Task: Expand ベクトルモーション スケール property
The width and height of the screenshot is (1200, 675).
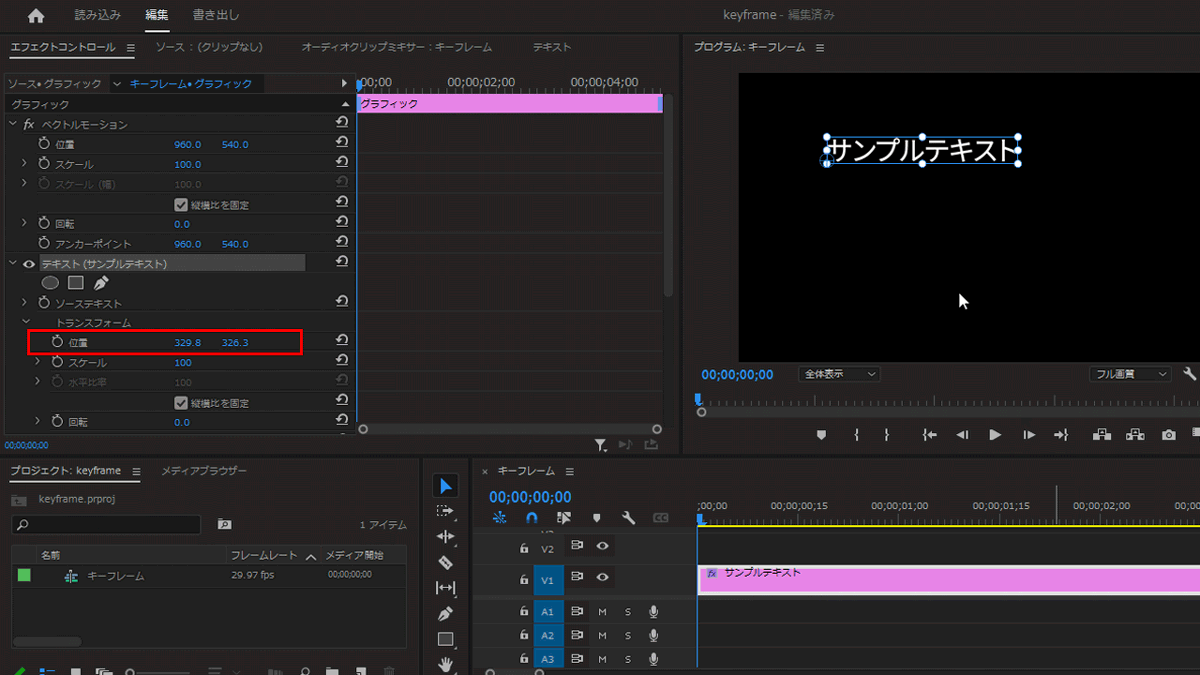Action: click(x=25, y=164)
